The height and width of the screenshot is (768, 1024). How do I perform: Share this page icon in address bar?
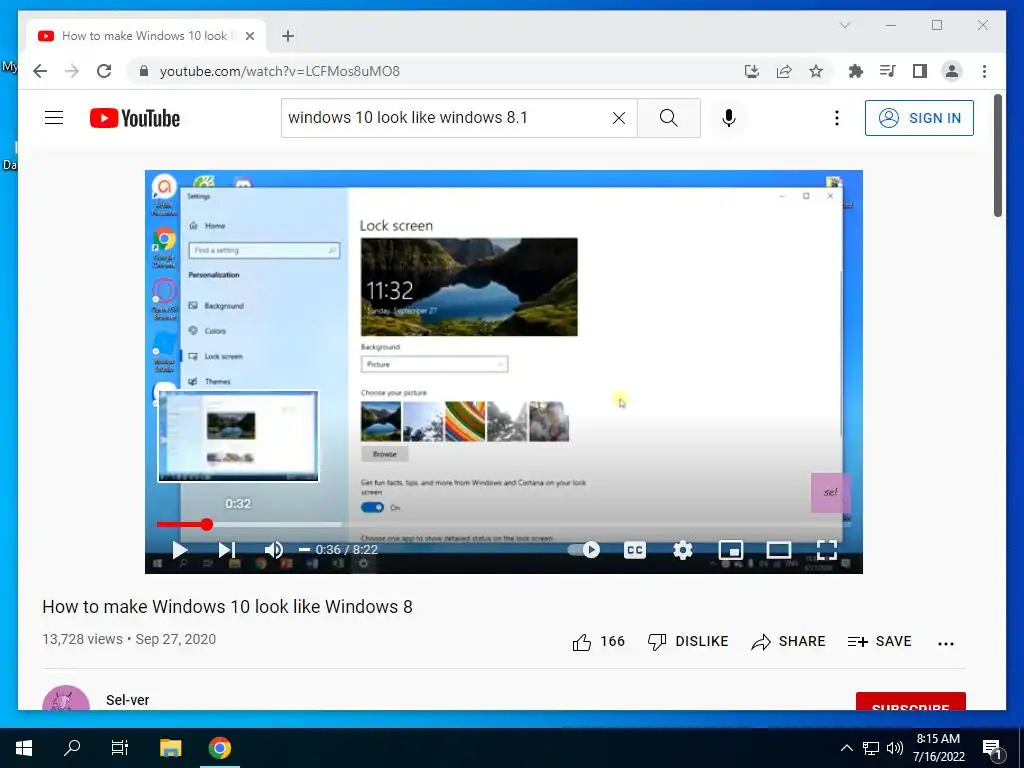(x=784, y=71)
